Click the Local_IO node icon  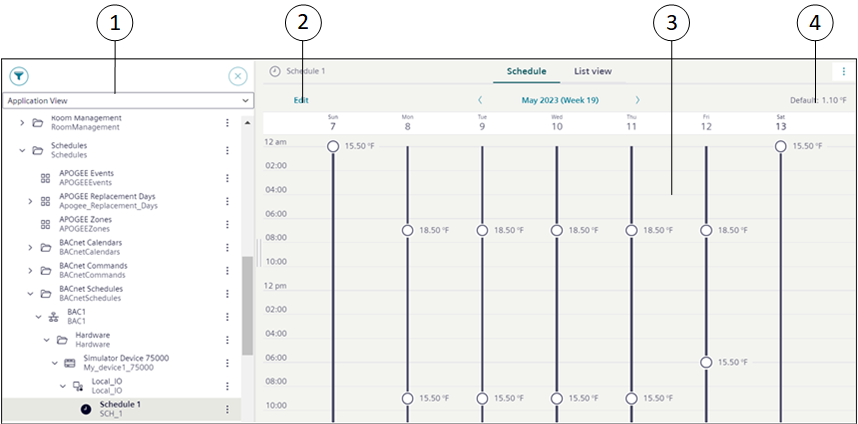77,385
